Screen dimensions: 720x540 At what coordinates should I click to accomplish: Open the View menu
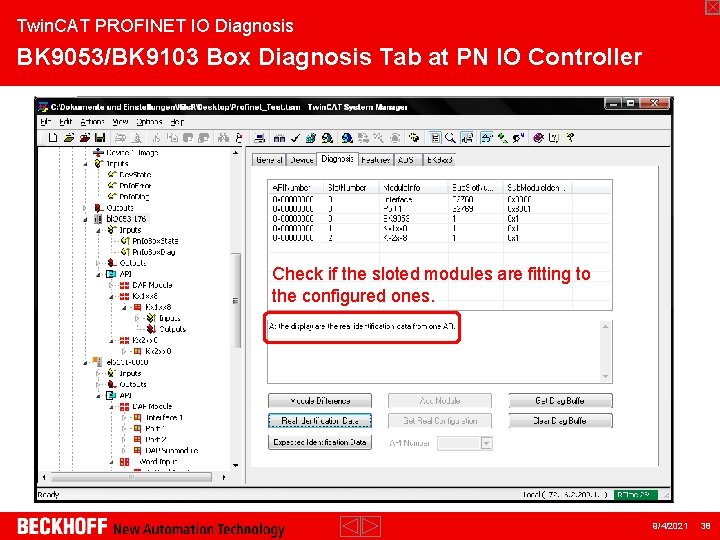(120, 122)
